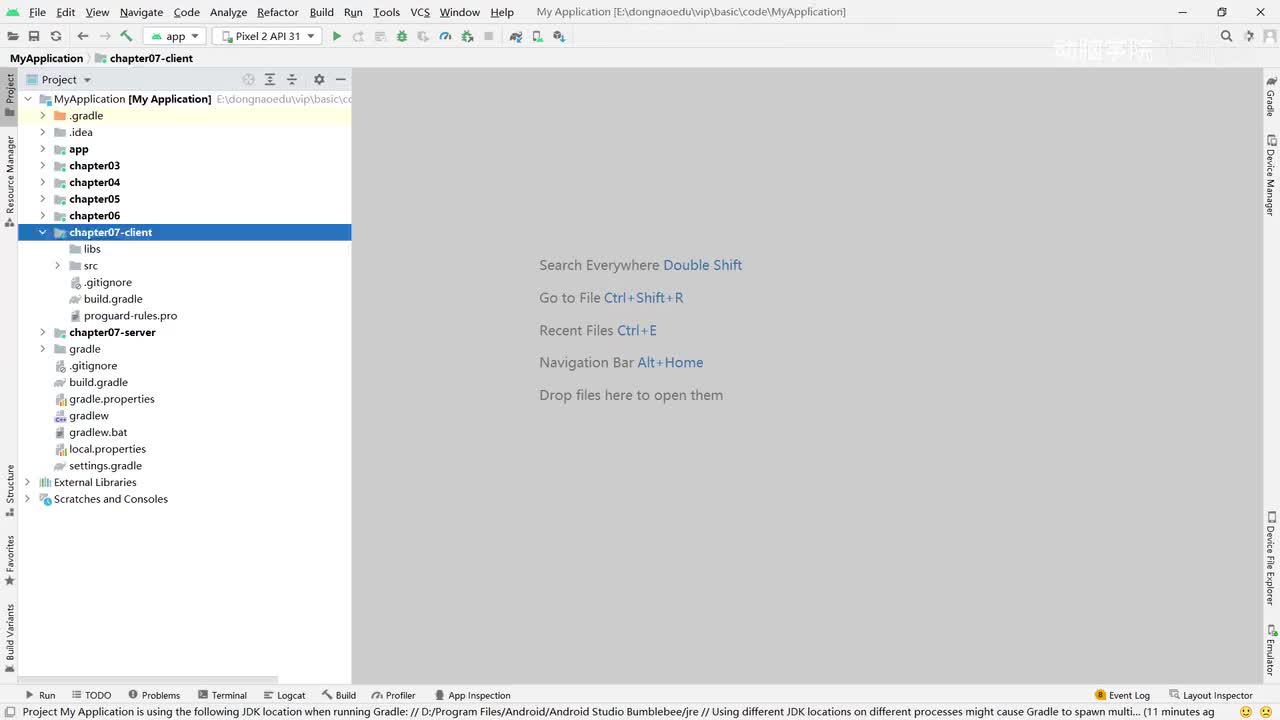Collapse the chapter07-client module
This screenshot has height=720, width=1280.
pyautogui.click(x=43, y=232)
